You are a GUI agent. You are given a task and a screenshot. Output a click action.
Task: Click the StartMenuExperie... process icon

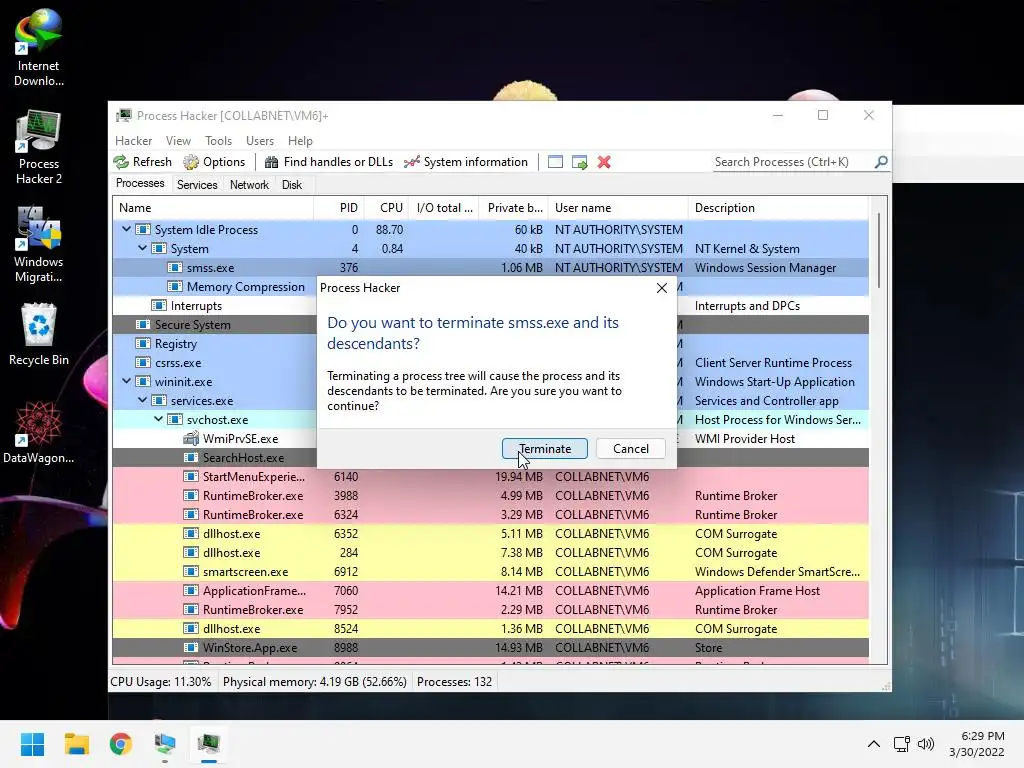[191, 477]
